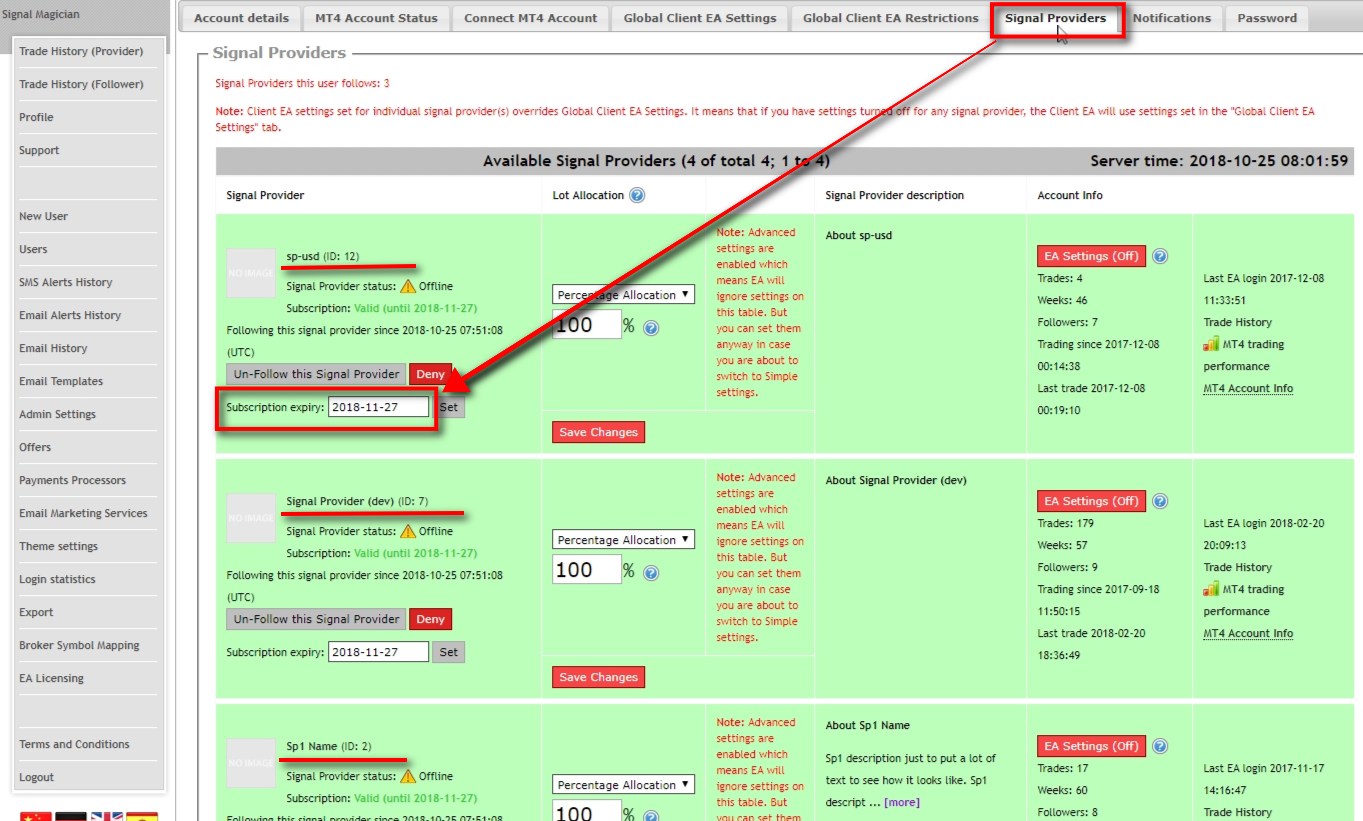Open Sp1 Name's Percentage Allocation dropdown
Image resolution: width=1363 pixels, height=821 pixels.
(622, 784)
